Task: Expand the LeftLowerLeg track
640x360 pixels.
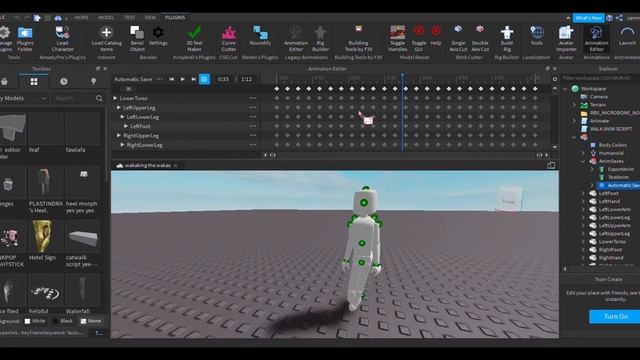Action: pos(122,117)
